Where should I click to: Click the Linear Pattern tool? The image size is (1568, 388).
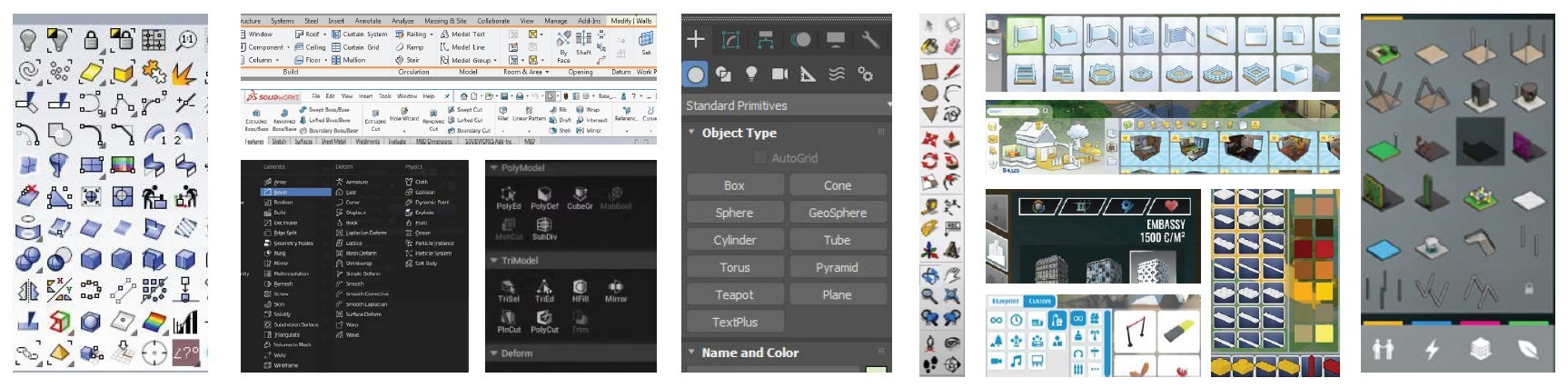529,113
